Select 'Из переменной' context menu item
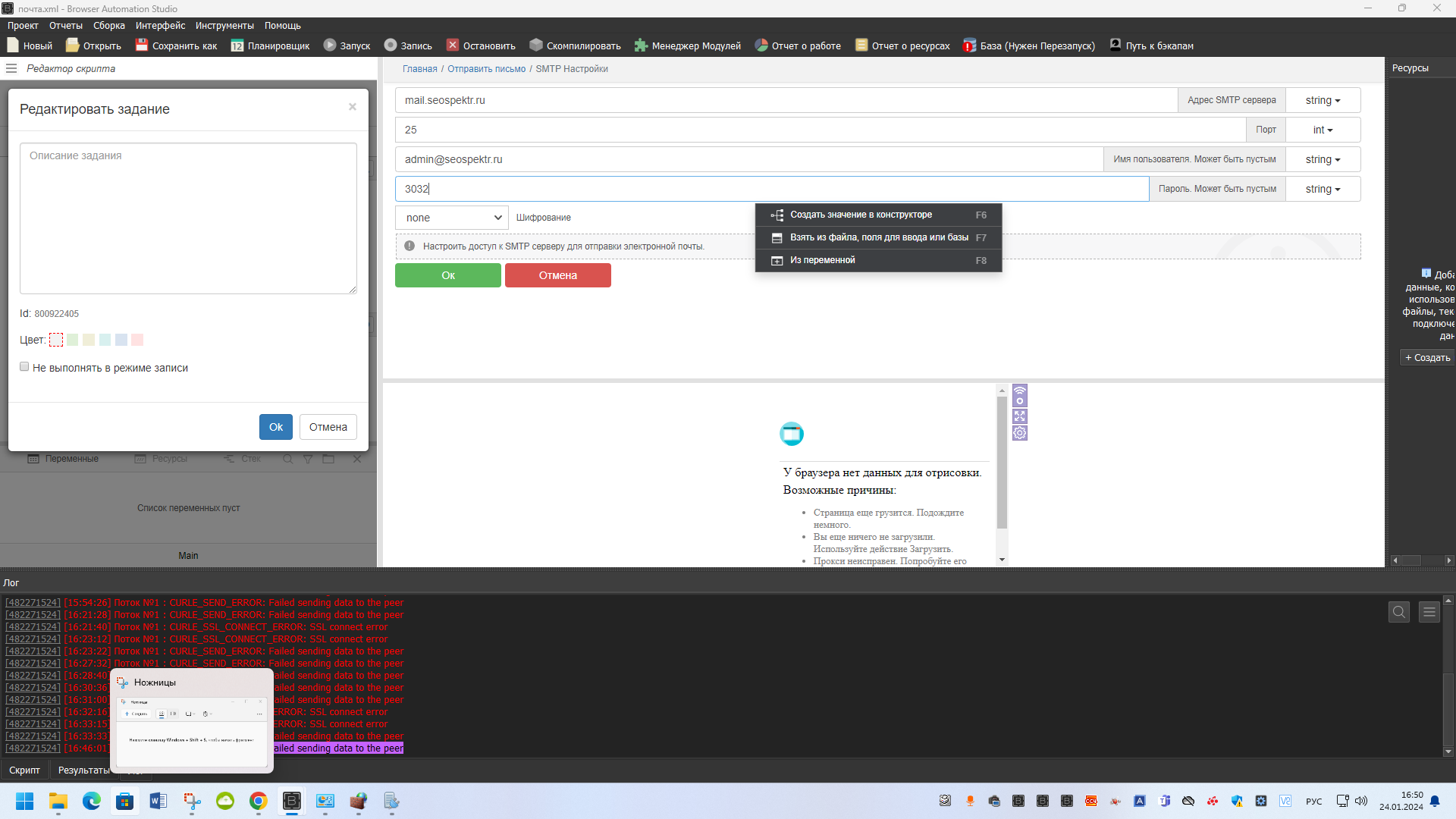The height and width of the screenshot is (819, 1456). [x=823, y=260]
